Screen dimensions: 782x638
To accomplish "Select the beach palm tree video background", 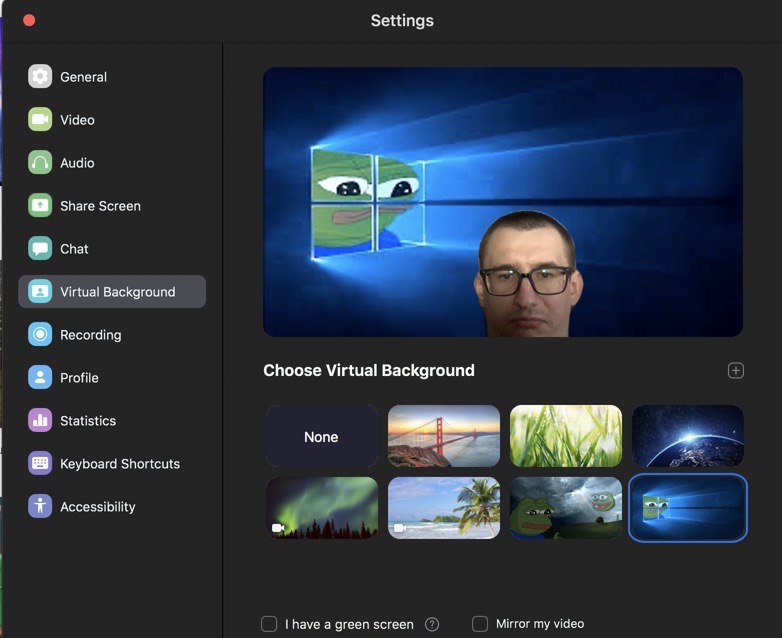I will (x=444, y=508).
